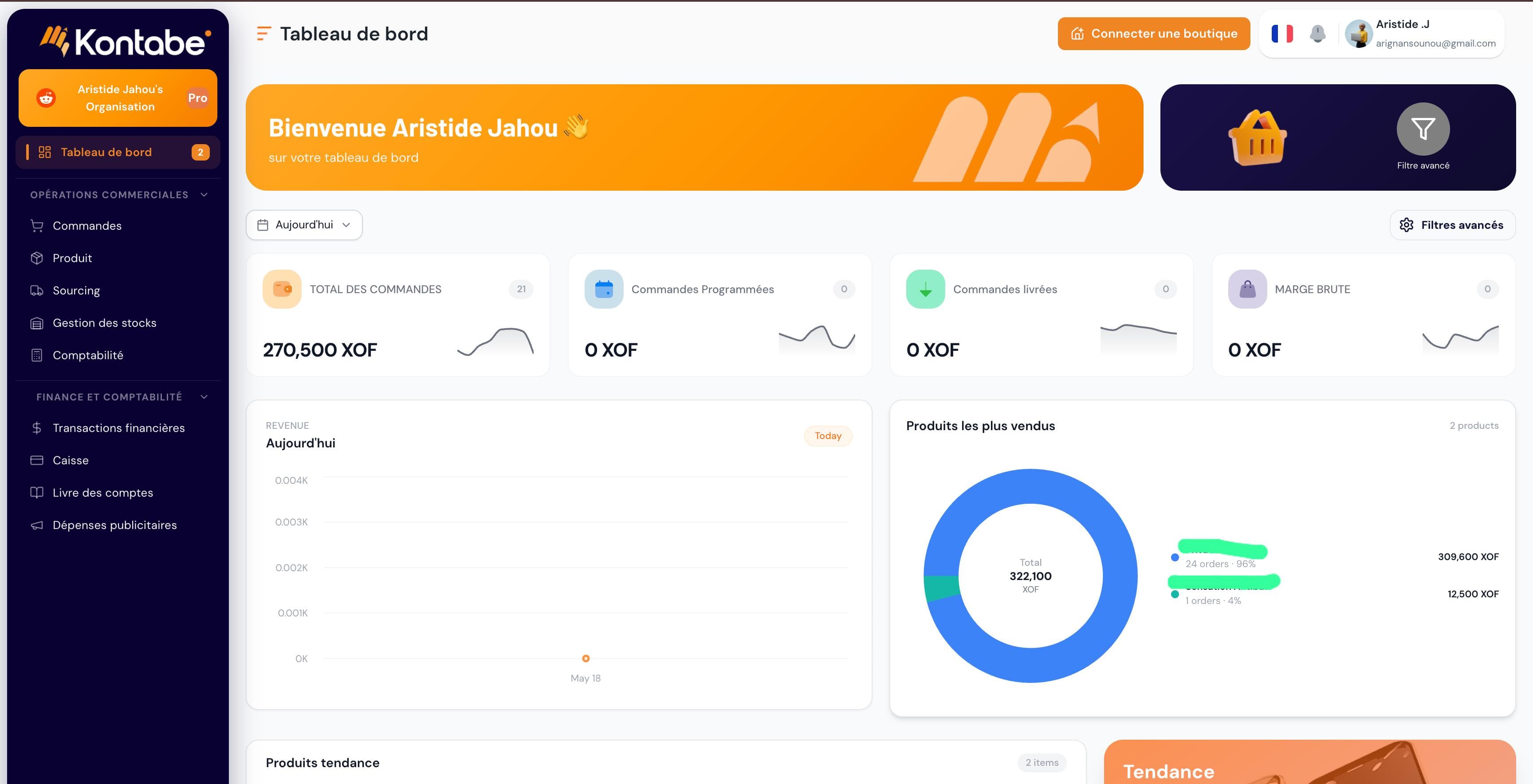Viewport: 1533px width, 784px height.
Task: Open the Filtre avancé funnel icon
Action: pyautogui.click(x=1423, y=129)
